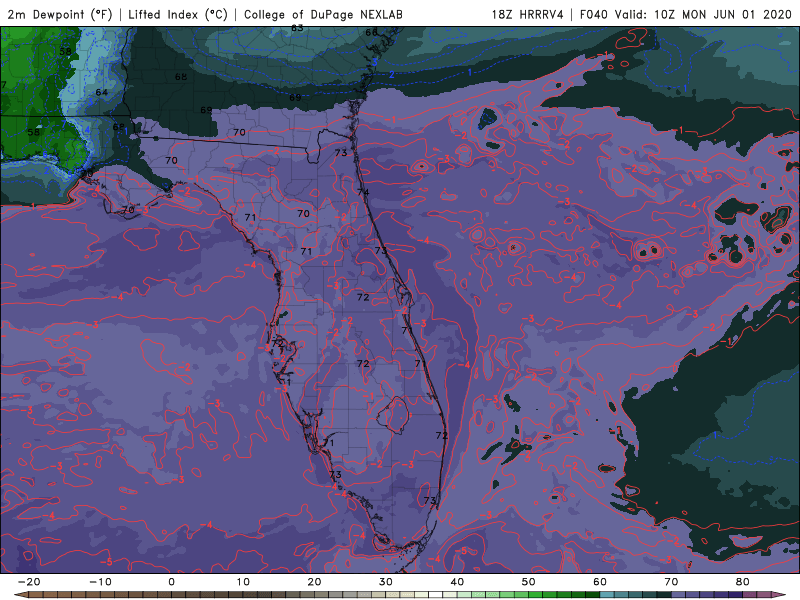Click the 74 dewpoint value on the map
Screen dimensions: 800x600
363,192
